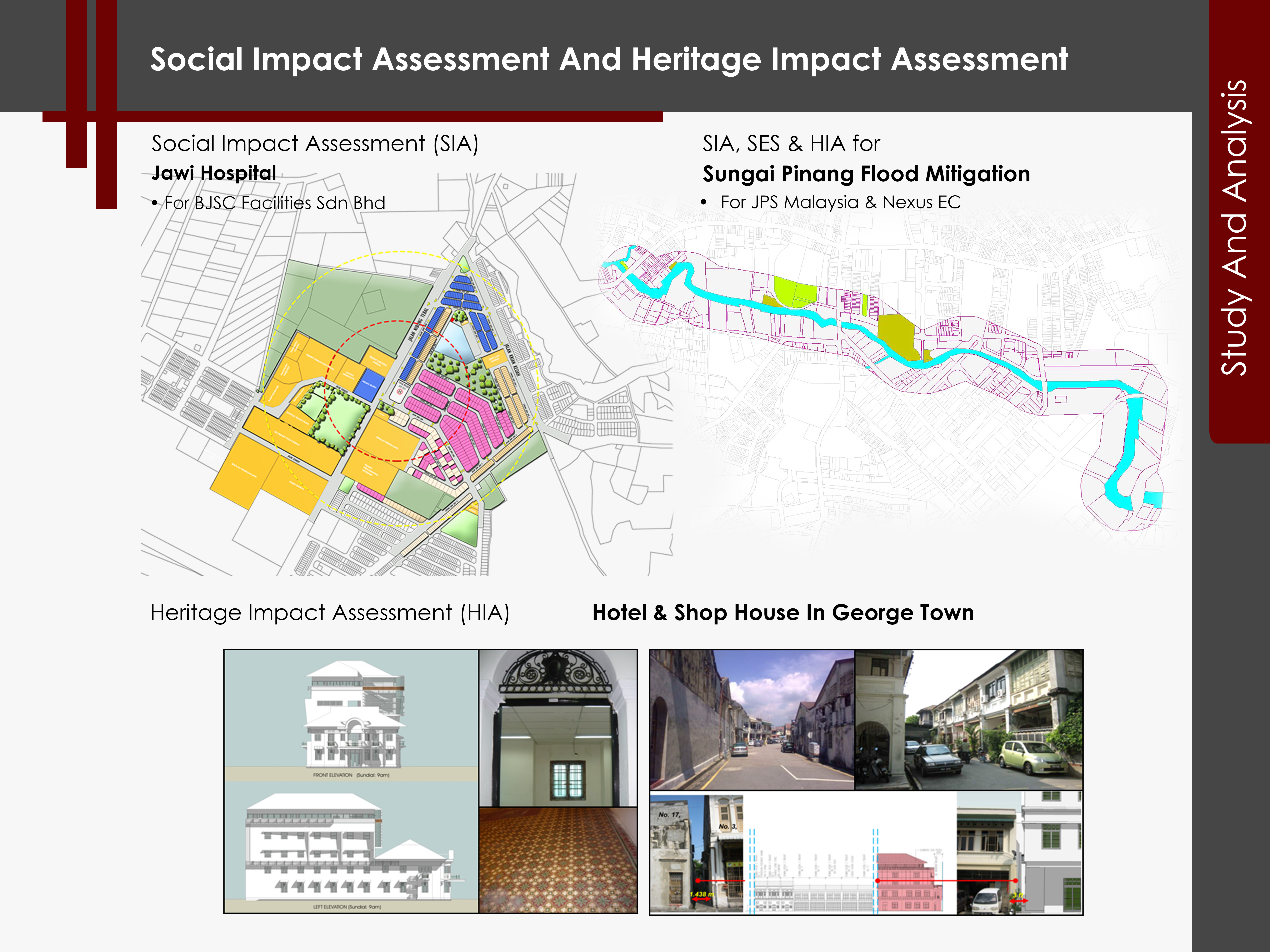Image resolution: width=1270 pixels, height=952 pixels.
Task: Click Hotel & Shop House In George Town
Action: point(783,613)
